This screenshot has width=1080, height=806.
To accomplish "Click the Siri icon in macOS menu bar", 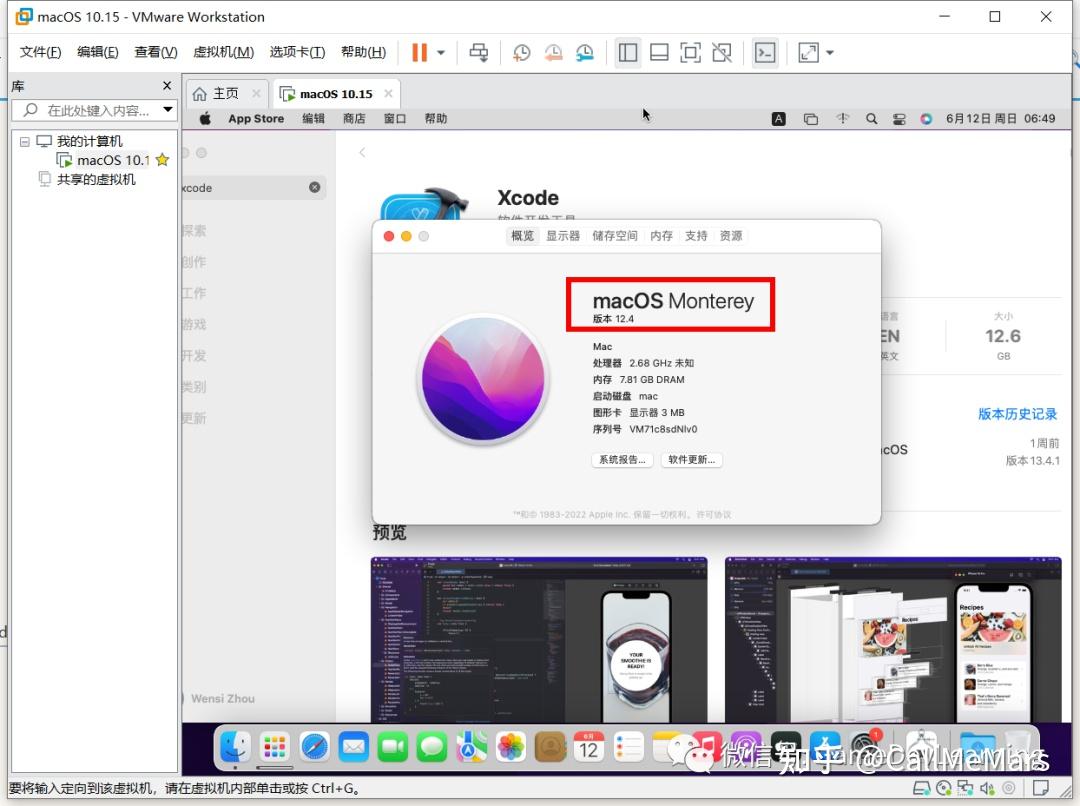I will coord(926,118).
